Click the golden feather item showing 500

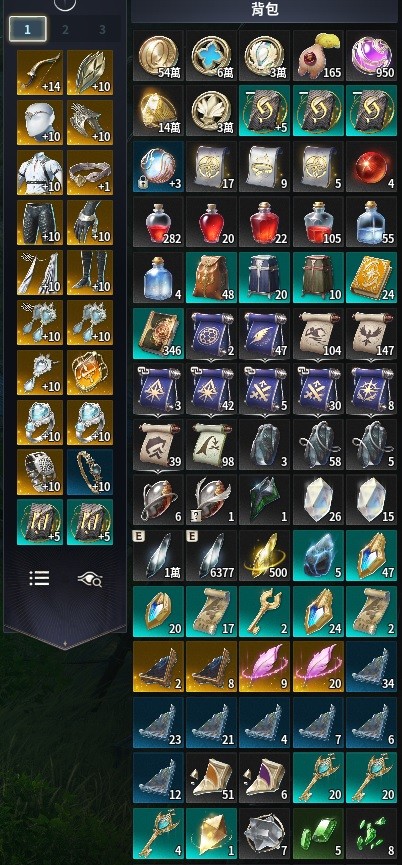pos(264,555)
